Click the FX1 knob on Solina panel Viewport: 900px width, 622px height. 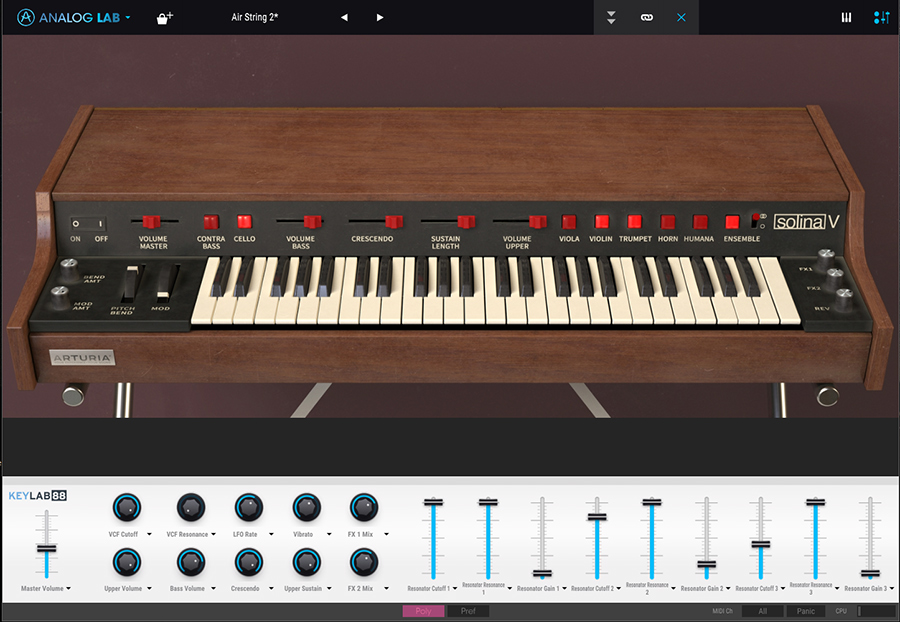[x=826, y=258]
